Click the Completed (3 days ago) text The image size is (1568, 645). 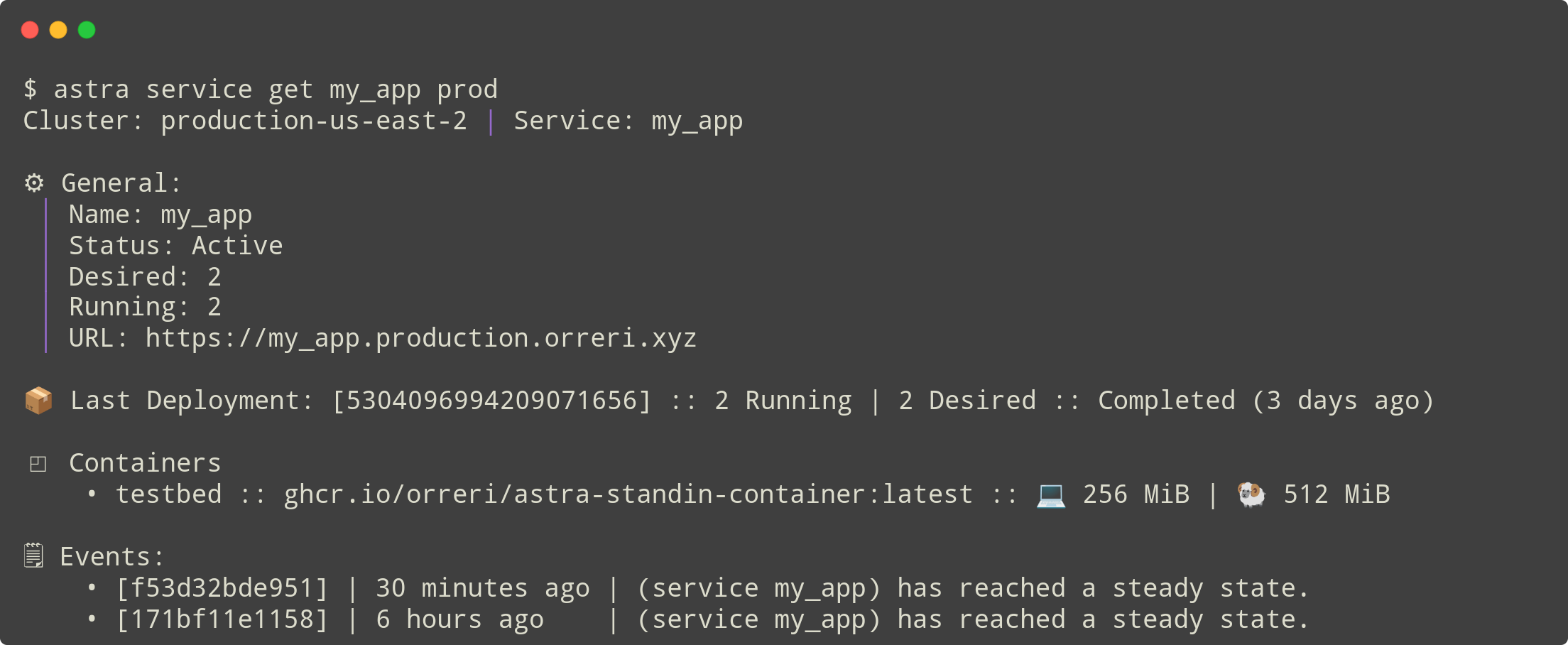click(x=1266, y=401)
